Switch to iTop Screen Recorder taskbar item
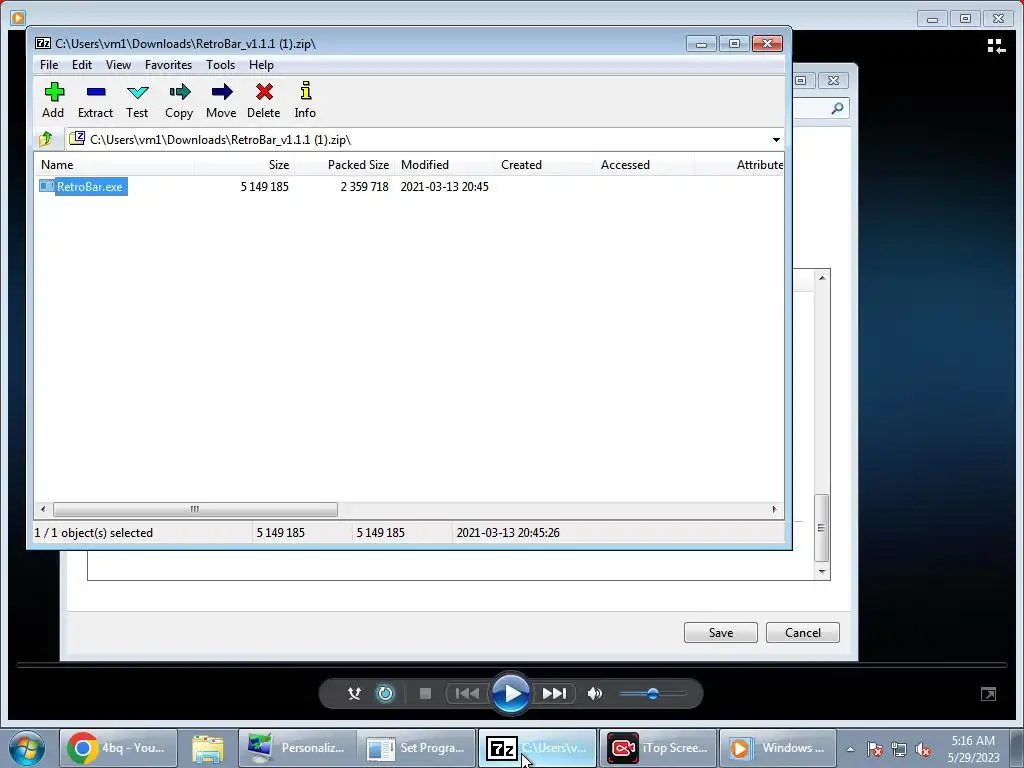The image size is (1024, 768). click(658, 748)
